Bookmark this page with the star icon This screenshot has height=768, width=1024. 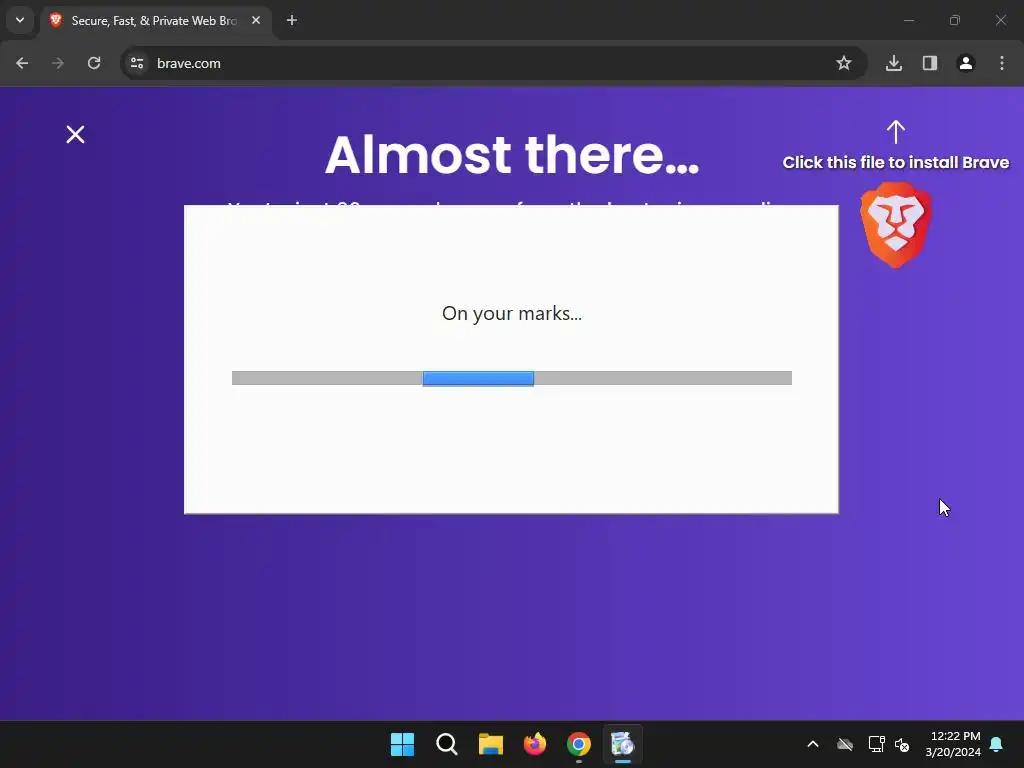pos(844,63)
